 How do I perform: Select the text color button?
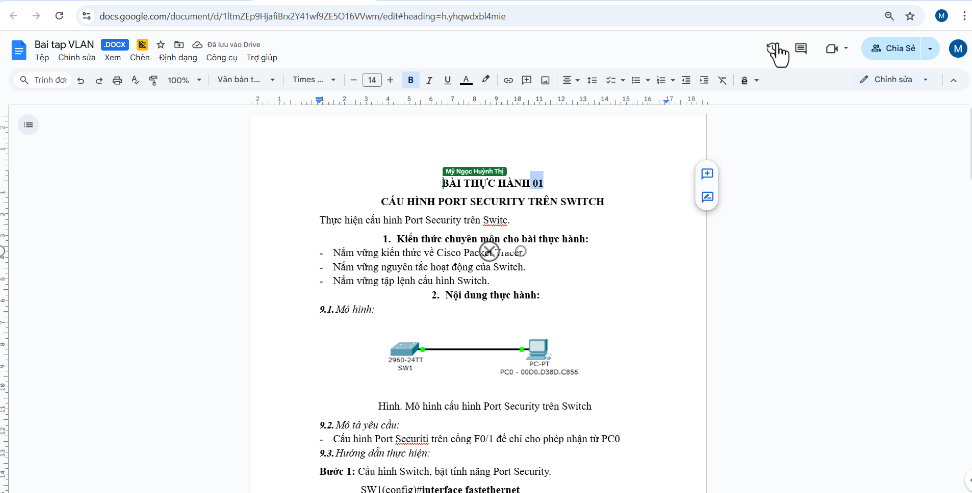click(466, 80)
